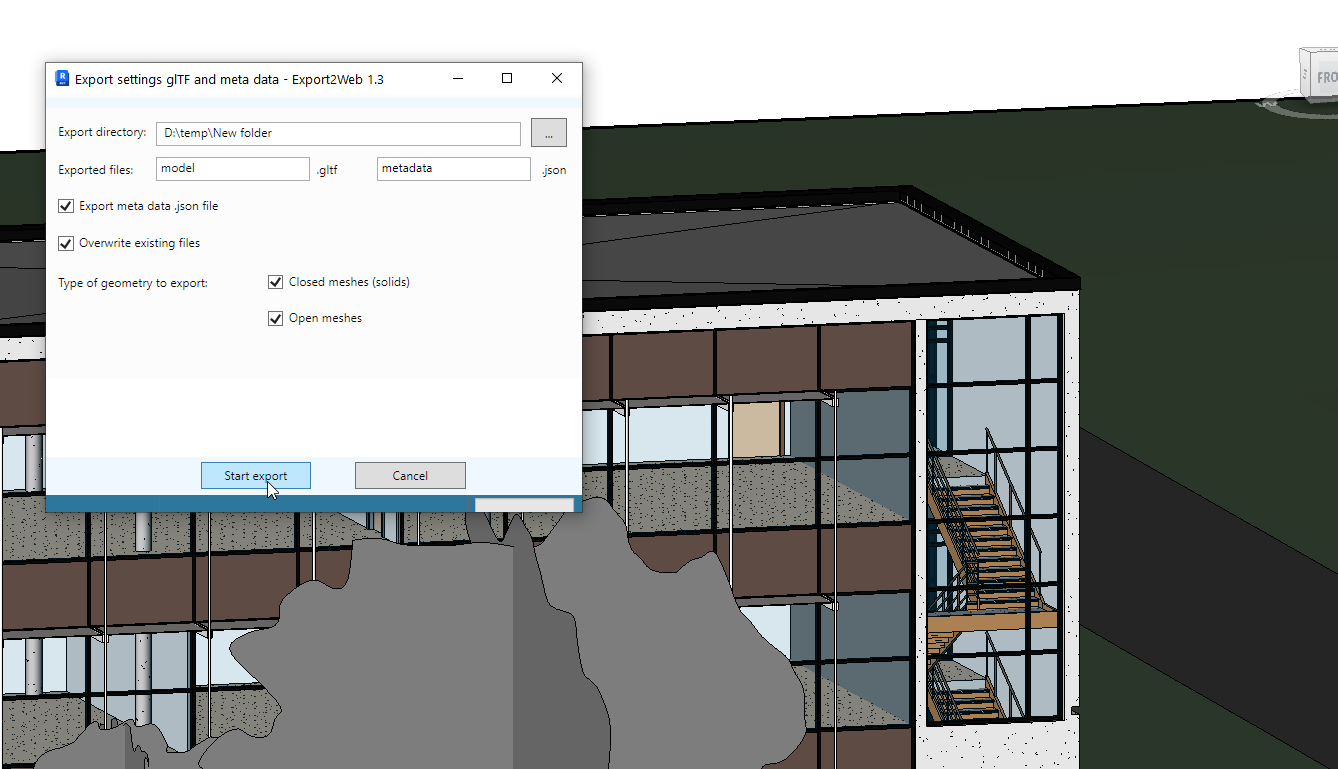This screenshot has height=769, width=1338.
Task: Click the ViewCube in the 3D view
Action: pos(1317,78)
